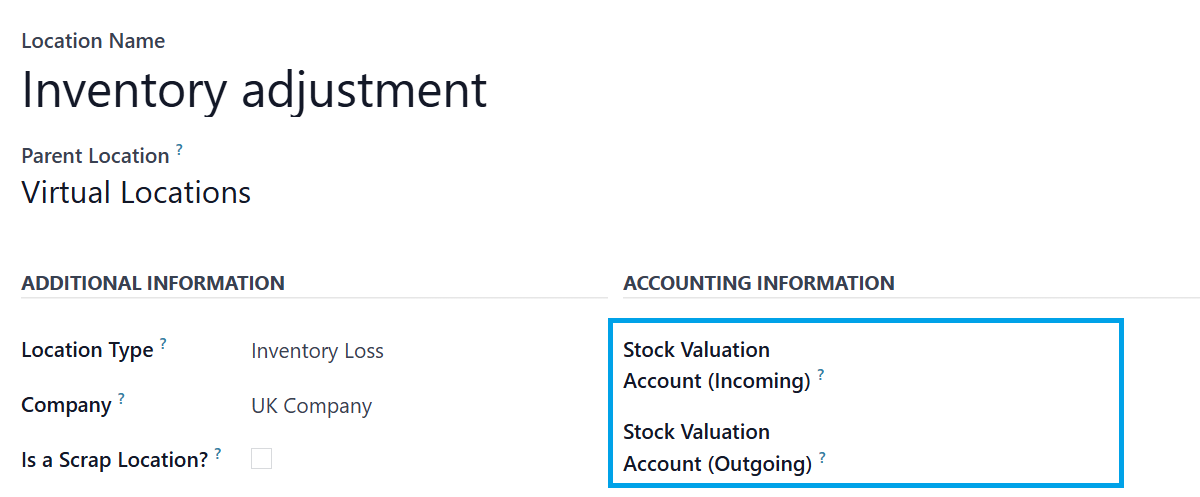This screenshot has height=497, width=1200.
Task: Click the Location Name label
Action: coord(93,41)
